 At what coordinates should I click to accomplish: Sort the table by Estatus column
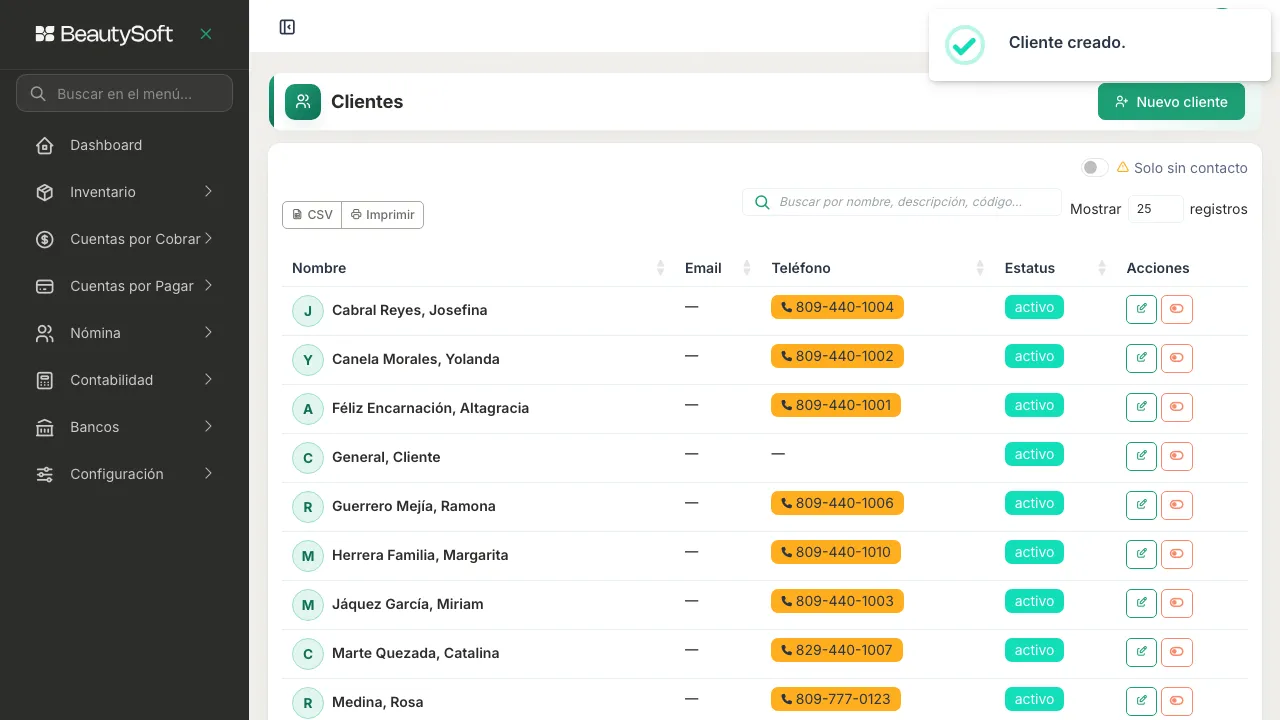pyautogui.click(x=1056, y=268)
